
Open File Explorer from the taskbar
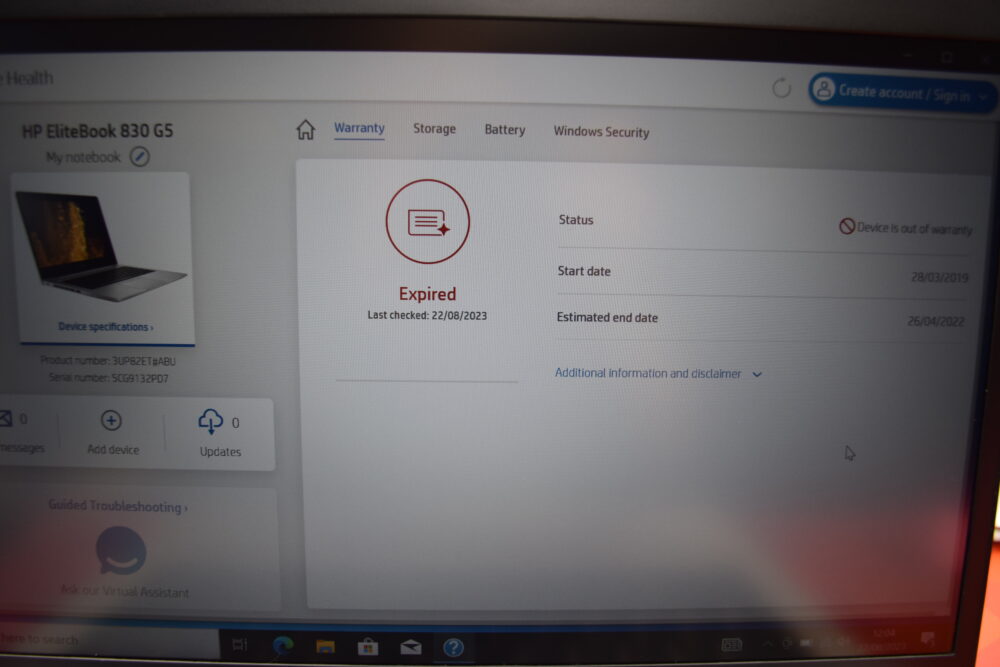325,647
